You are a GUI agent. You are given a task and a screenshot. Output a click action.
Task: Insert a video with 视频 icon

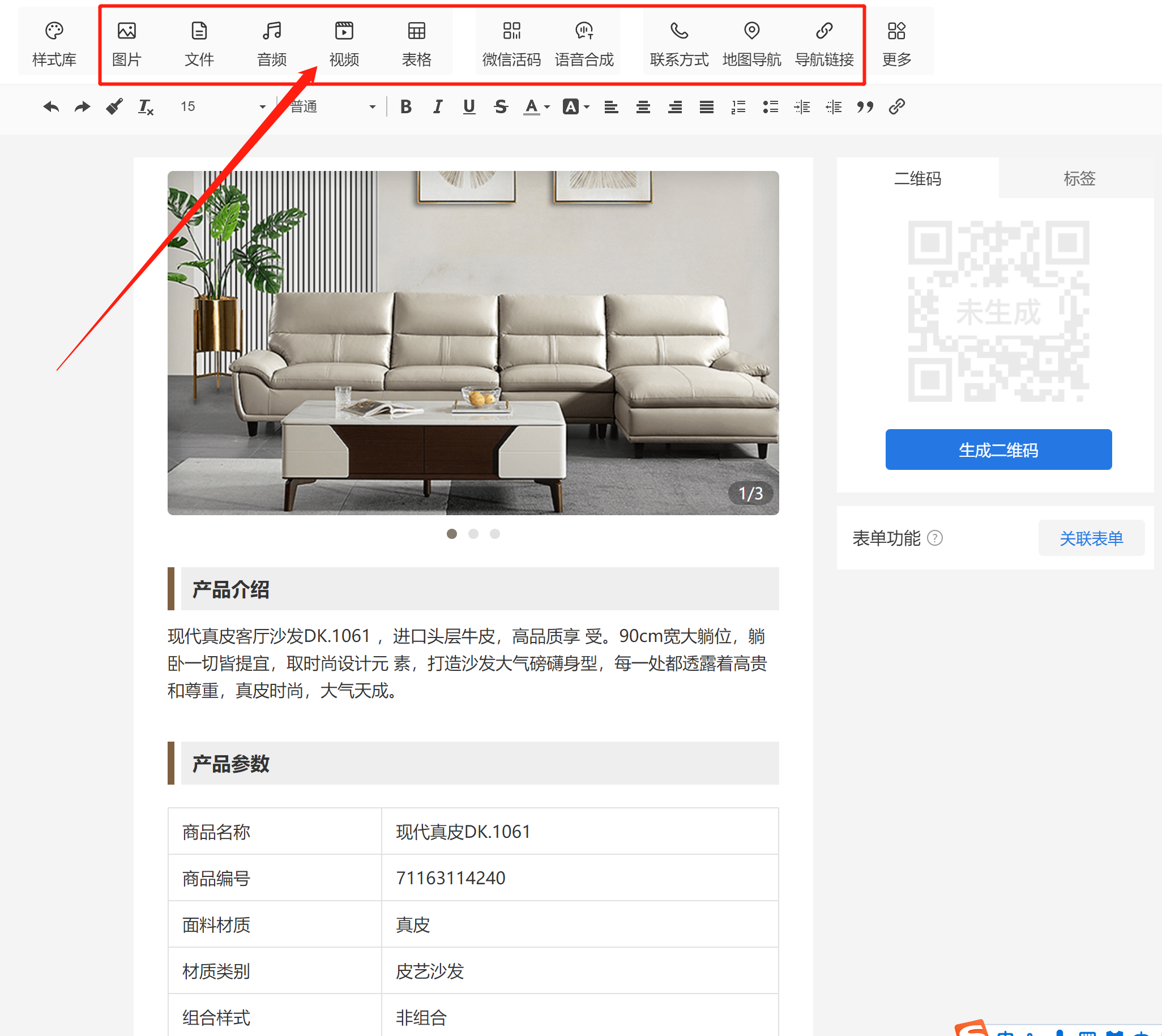pyautogui.click(x=344, y=42)
